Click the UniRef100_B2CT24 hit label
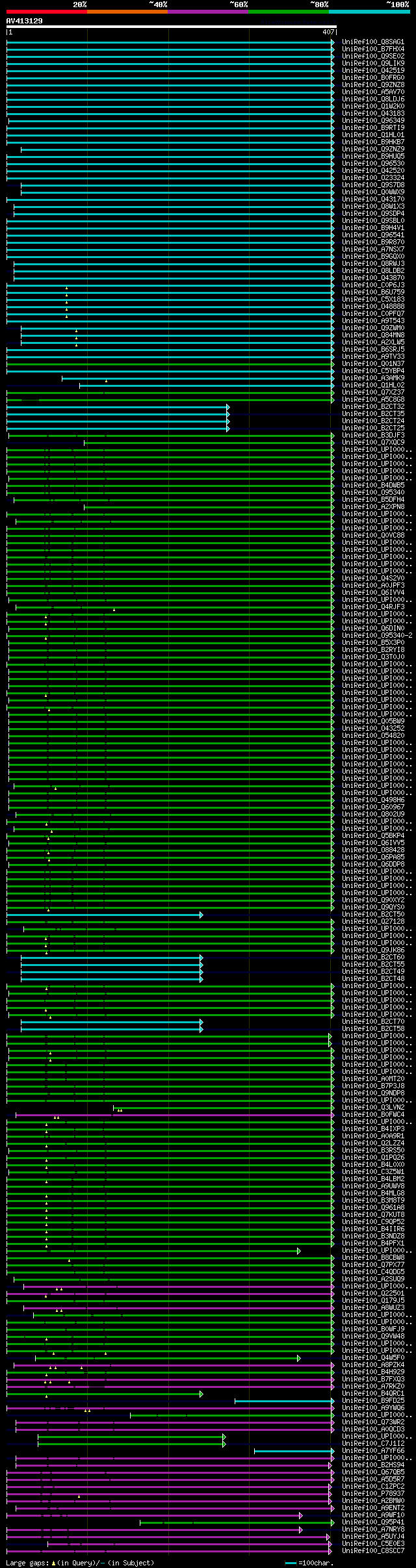Image resolution: width=416 pixels, height=1568 pixels. (373, 421)
